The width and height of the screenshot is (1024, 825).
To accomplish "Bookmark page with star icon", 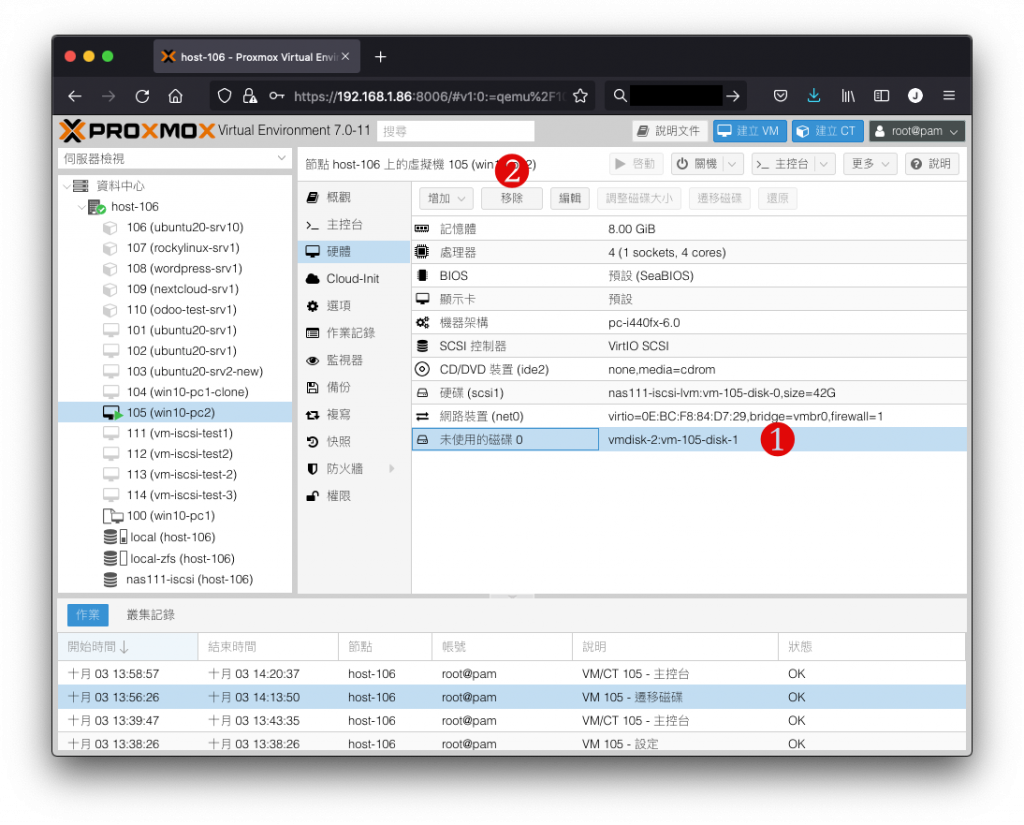I will point(579,96).
